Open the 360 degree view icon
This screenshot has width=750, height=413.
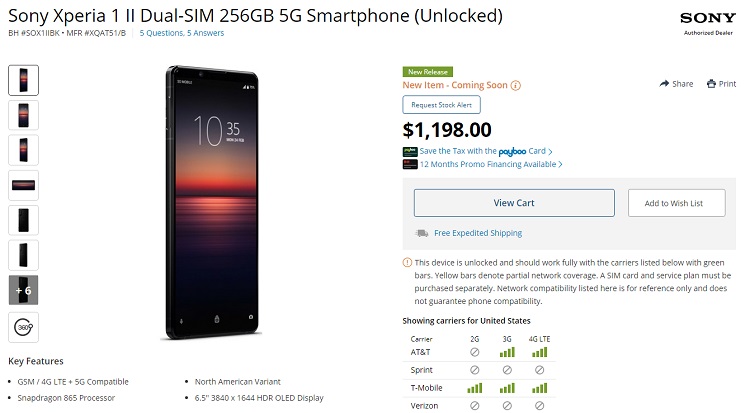pos(23,327)
